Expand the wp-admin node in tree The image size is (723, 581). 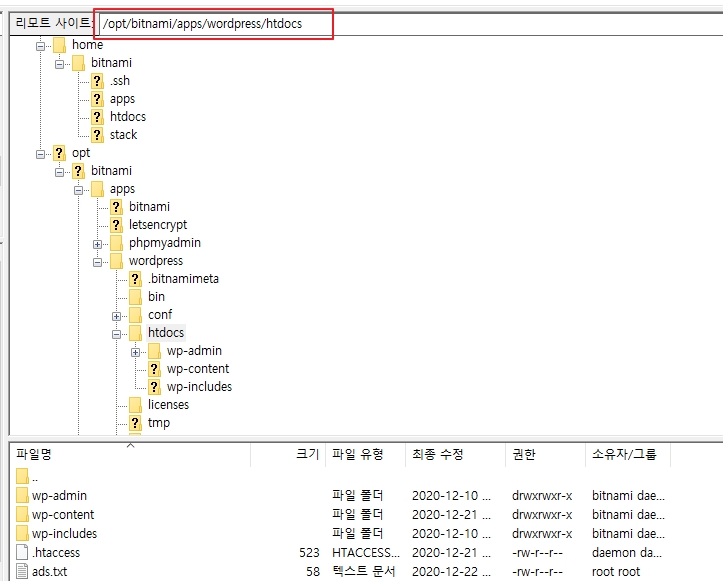click(x=136, y=351)
